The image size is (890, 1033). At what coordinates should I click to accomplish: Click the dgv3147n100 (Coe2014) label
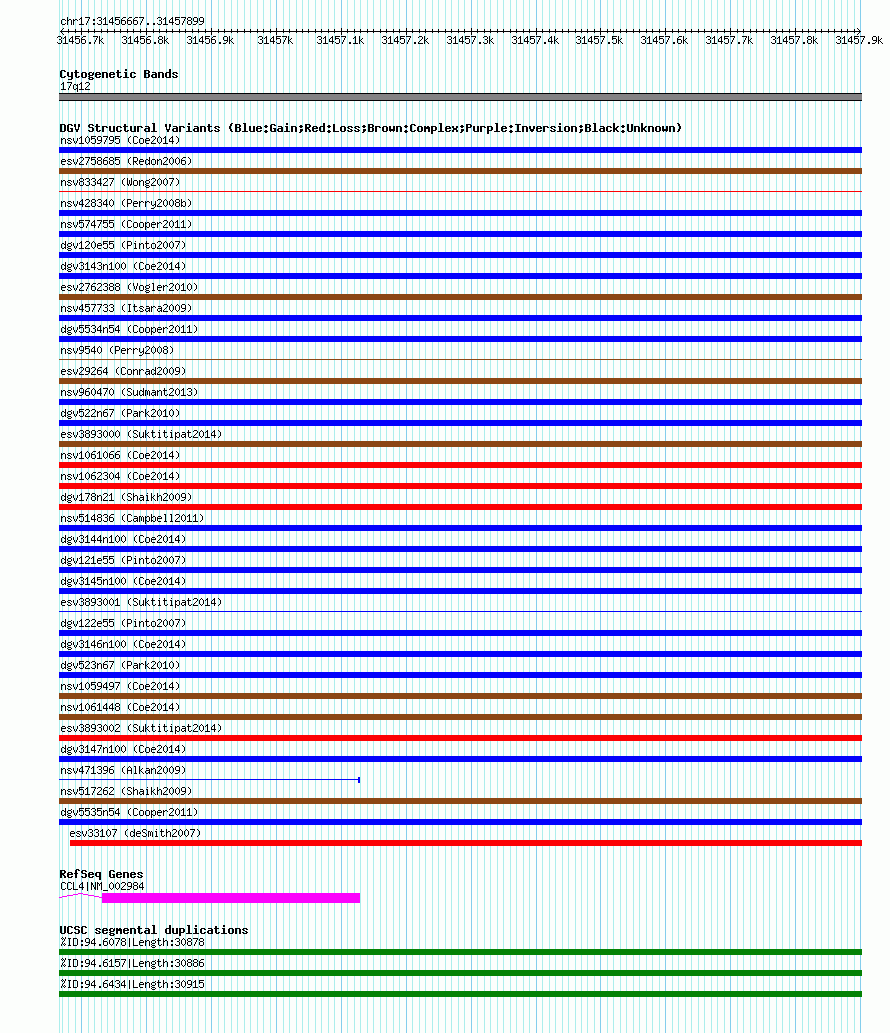(123, 750)
